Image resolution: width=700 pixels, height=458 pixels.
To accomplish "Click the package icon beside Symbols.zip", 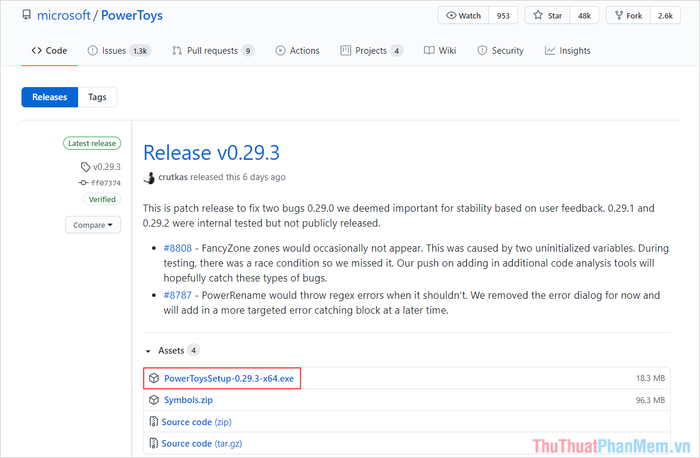I will (154, 400).
